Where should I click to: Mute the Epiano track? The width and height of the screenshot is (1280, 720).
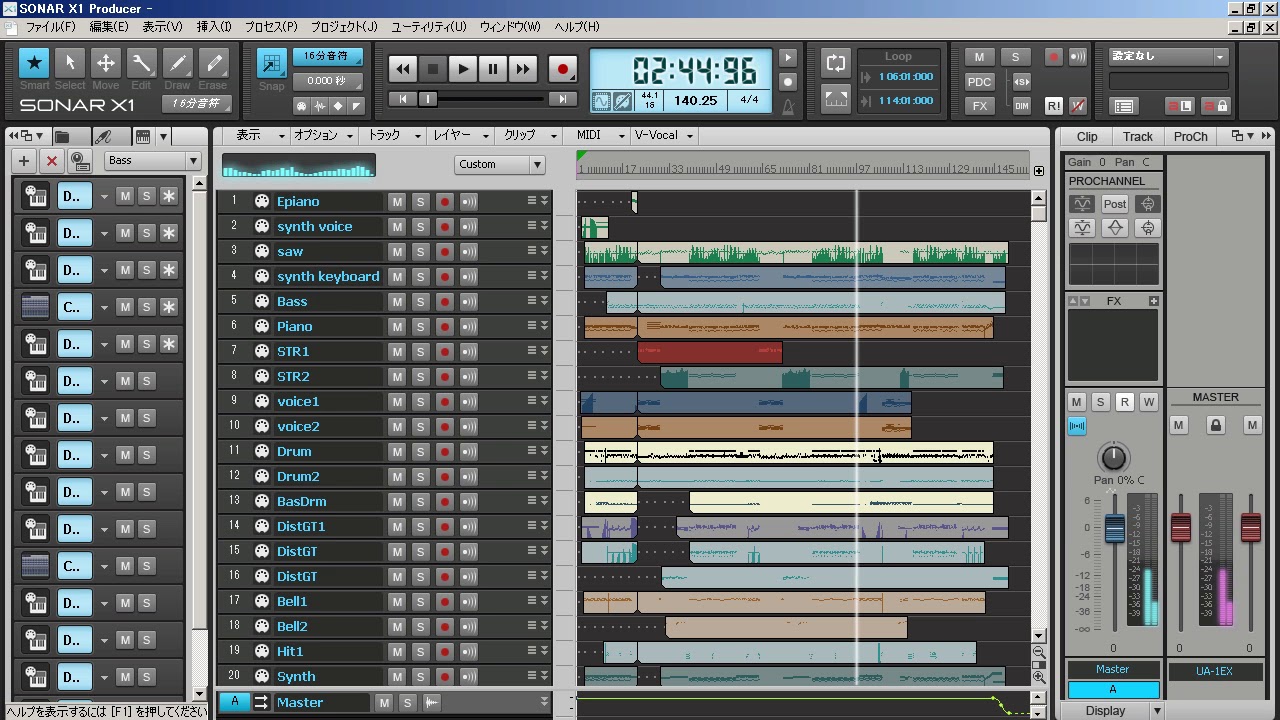397,201
